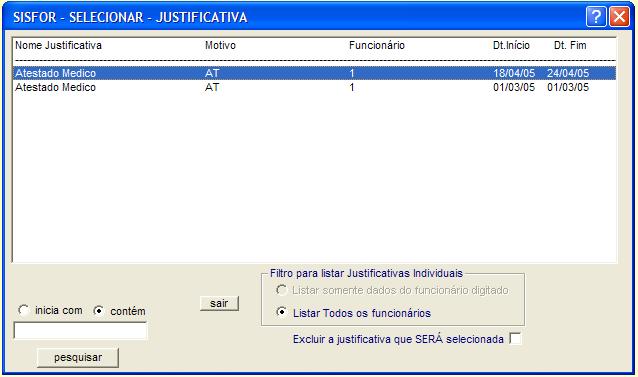This screenshot has width=638, height=377.
Task: Select the 'inicia com' radio button
Action: (x=23, y=310)
